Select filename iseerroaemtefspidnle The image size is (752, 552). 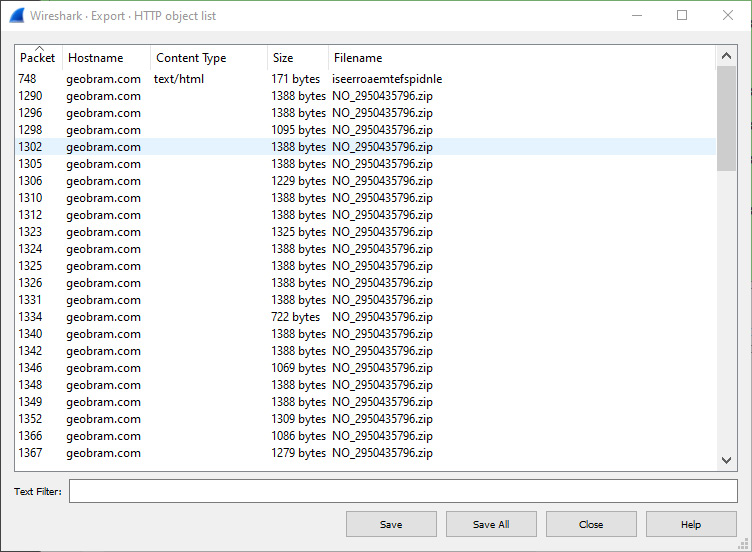tap(387, 79)
